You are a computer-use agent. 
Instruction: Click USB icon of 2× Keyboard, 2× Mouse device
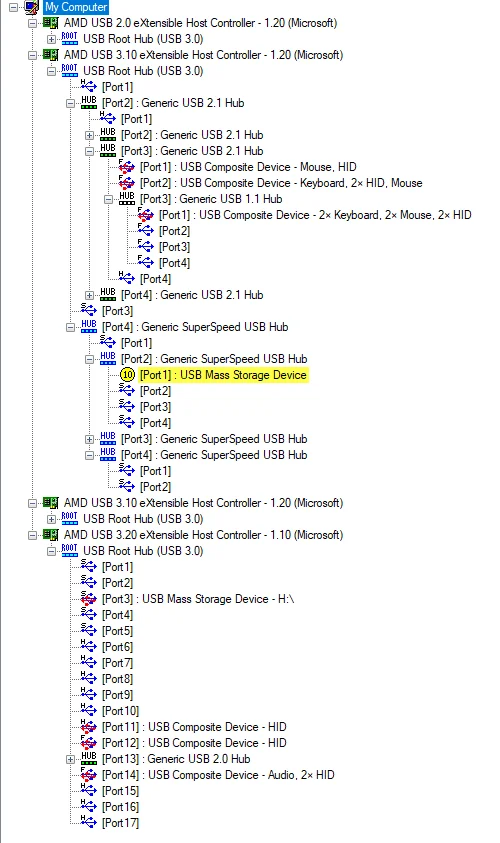(x=146, y=215)
